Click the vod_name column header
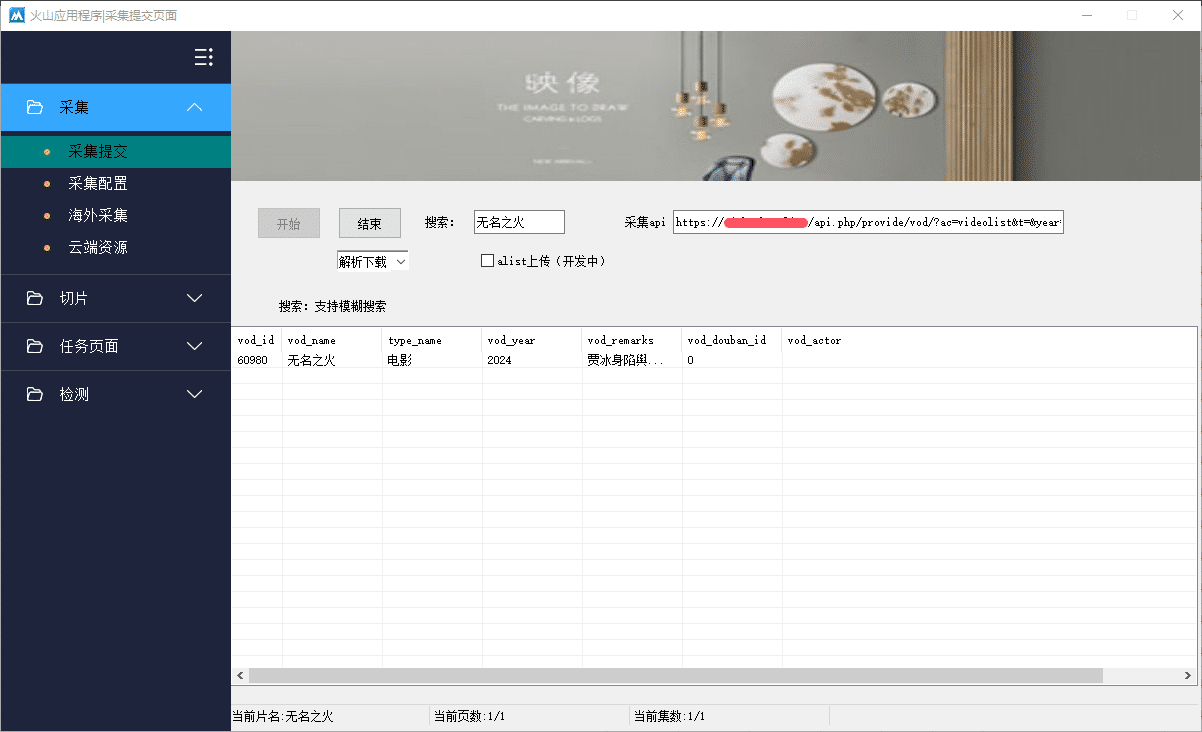Viewport: 1202px width, 732px height. pyautogui.click(x=332, y=340)
